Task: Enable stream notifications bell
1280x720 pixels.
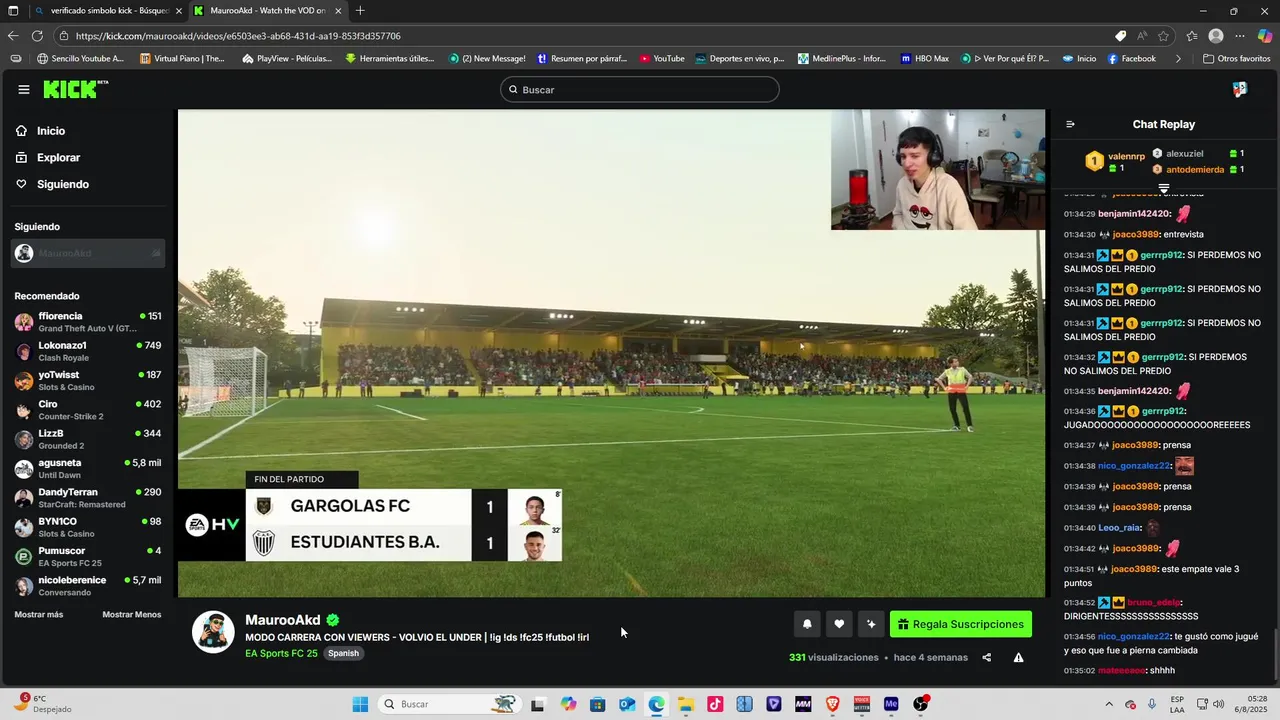Action: pos(807,624)
